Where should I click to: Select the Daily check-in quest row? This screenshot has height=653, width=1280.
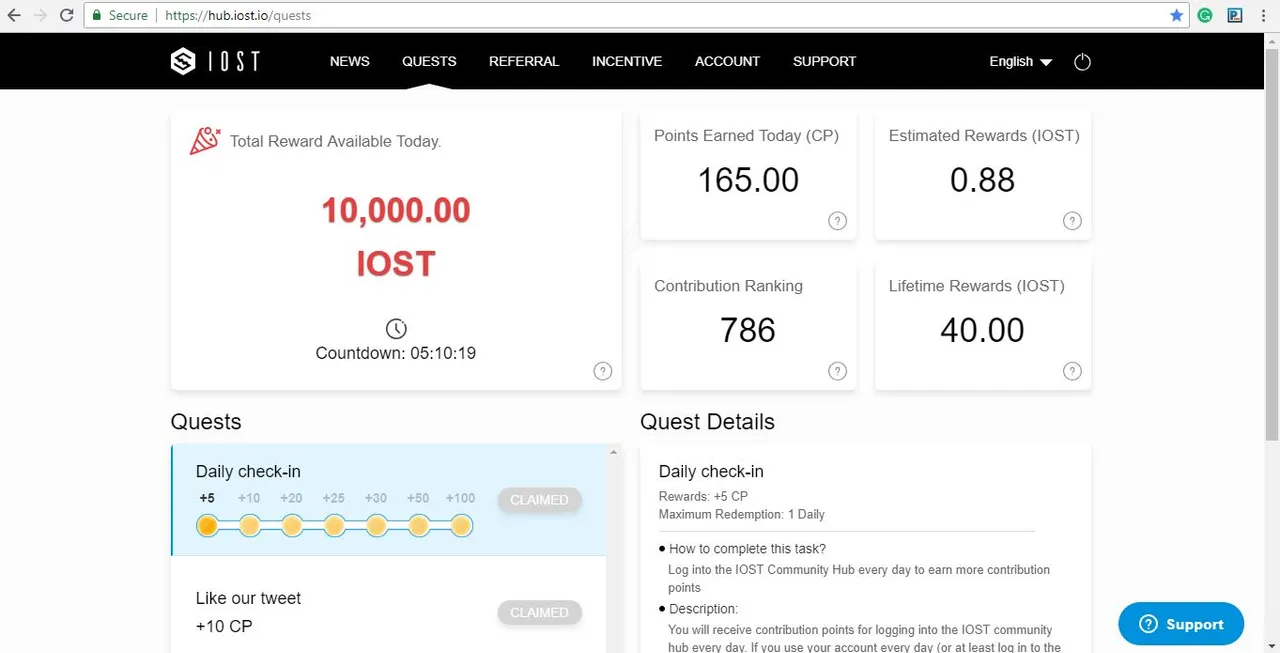[388, 500]
